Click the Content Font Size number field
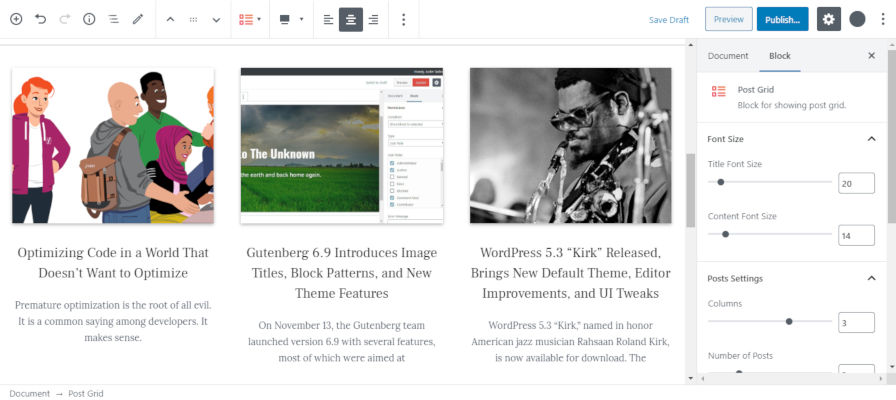The width and height of the screenshot is (896, 400). [x=856, y=235]
